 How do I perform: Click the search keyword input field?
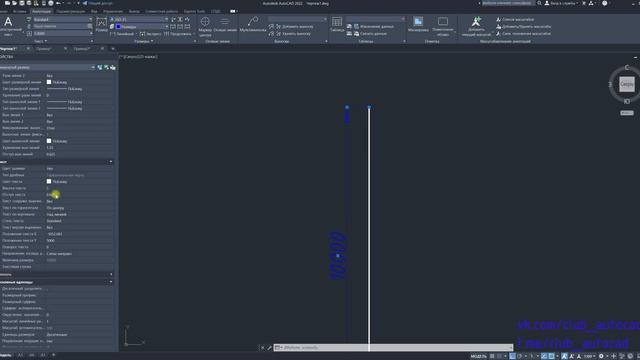508,3
